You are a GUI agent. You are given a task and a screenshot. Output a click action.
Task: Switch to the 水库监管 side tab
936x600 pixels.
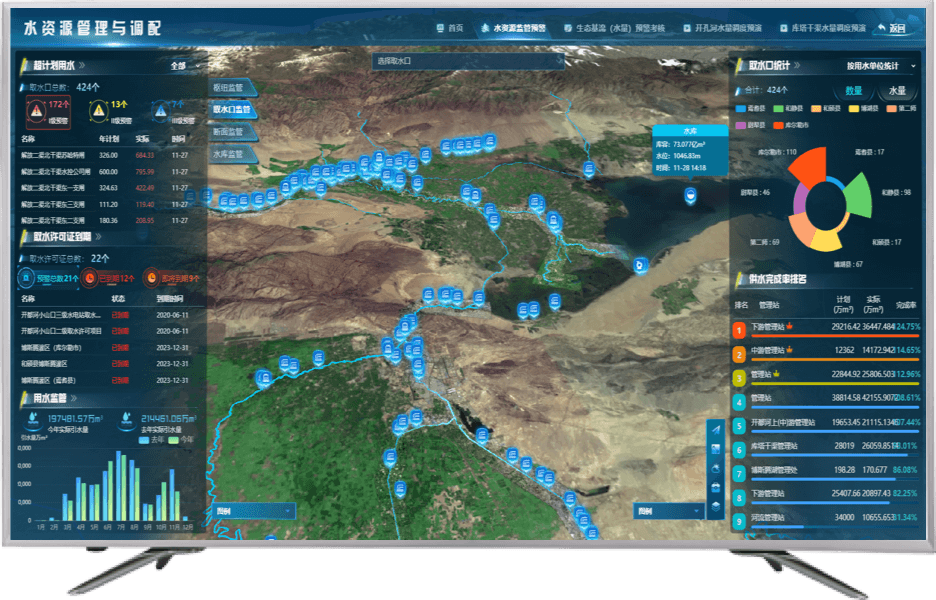click(233, 154)
